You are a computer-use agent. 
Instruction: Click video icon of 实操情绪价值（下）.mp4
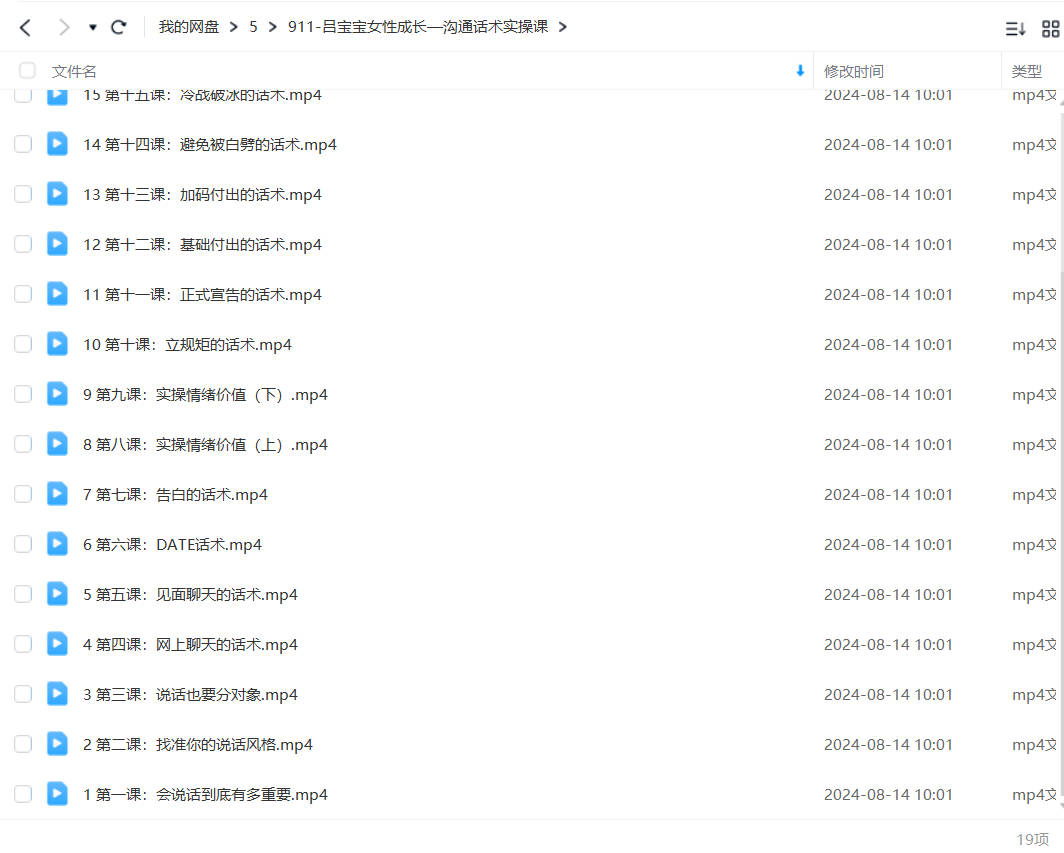[57, 394]
